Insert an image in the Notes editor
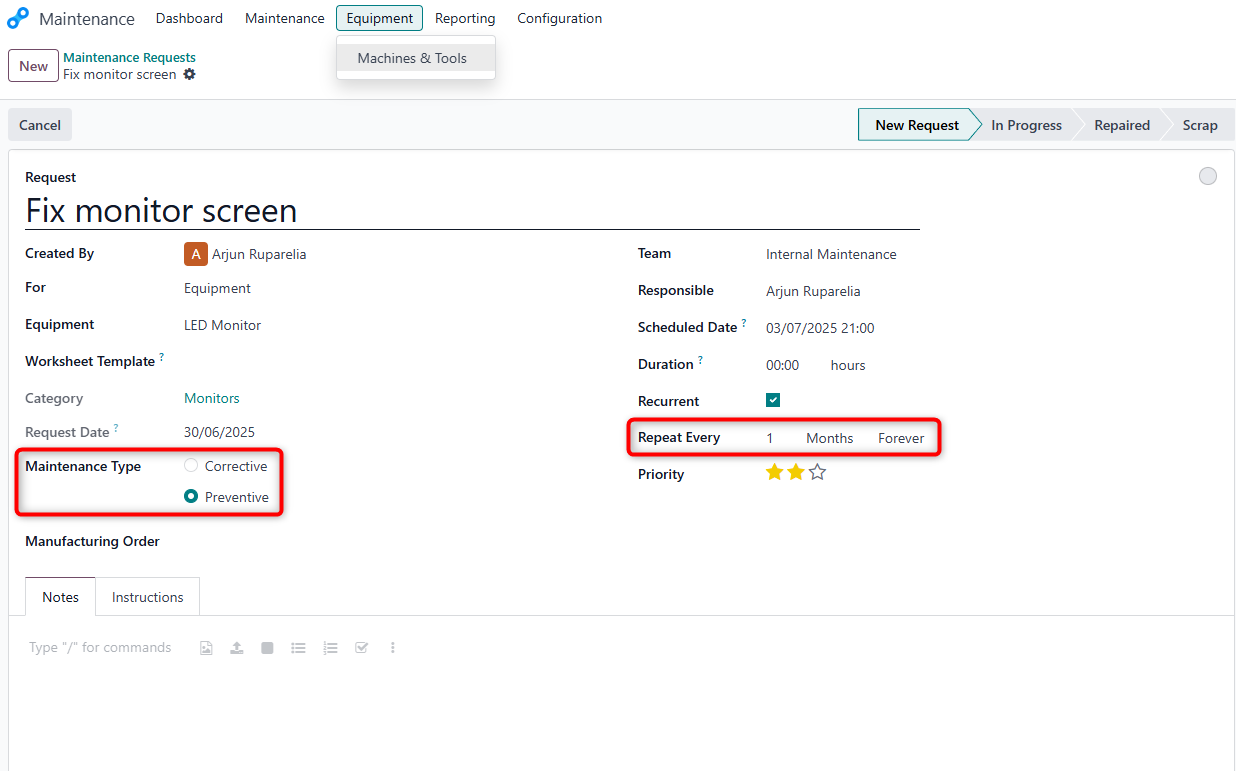 click(x=206, y=647)
